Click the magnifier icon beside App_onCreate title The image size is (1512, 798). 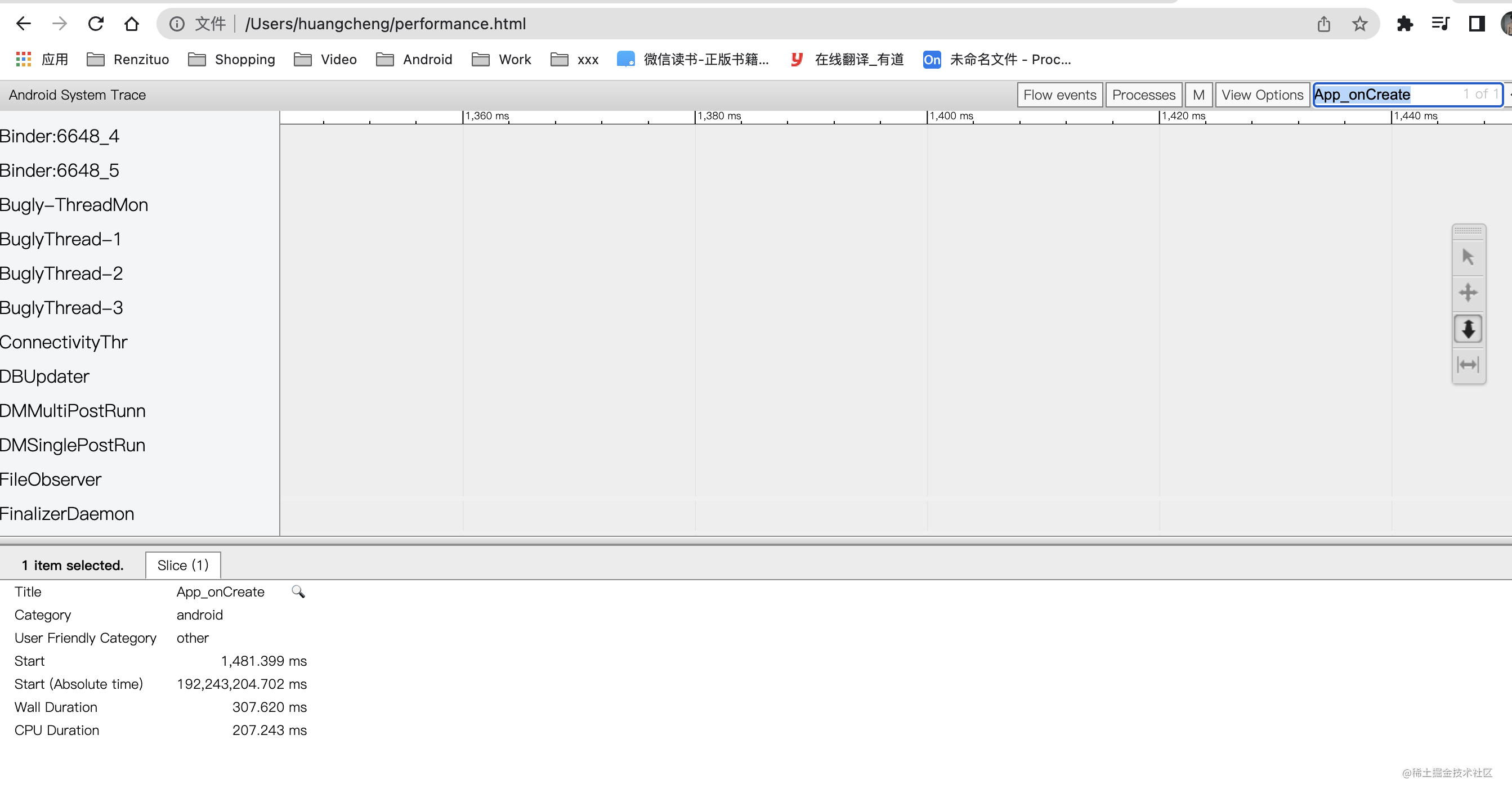pyautogui.click(x=298, y=591)
